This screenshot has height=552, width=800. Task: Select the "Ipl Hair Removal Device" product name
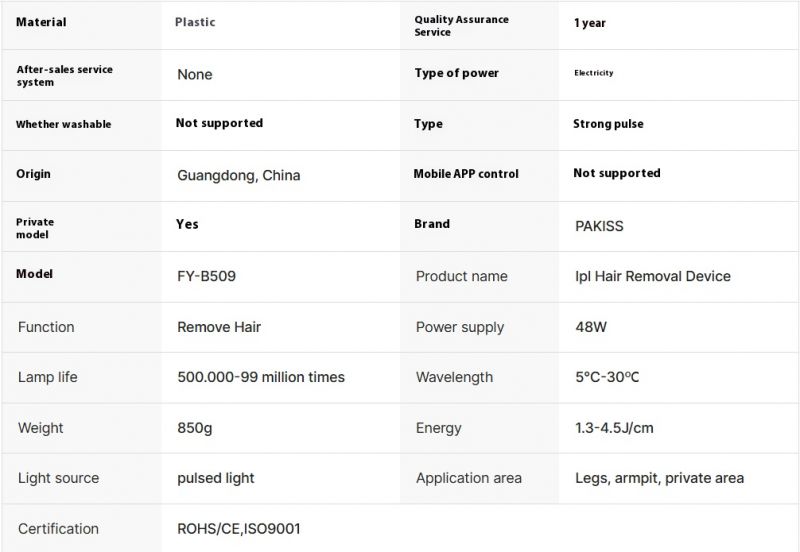pyautogui.click(x=653, y=276)
